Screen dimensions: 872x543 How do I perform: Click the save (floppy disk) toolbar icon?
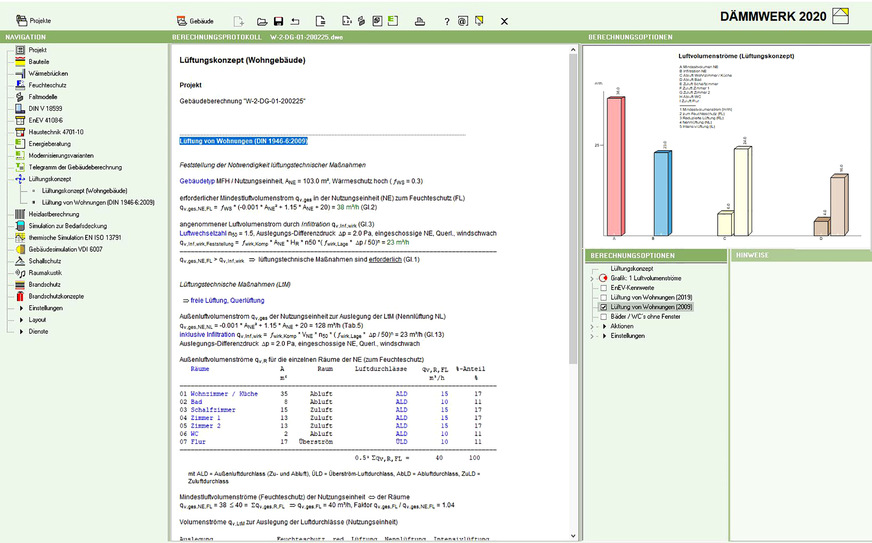point(279,21)
